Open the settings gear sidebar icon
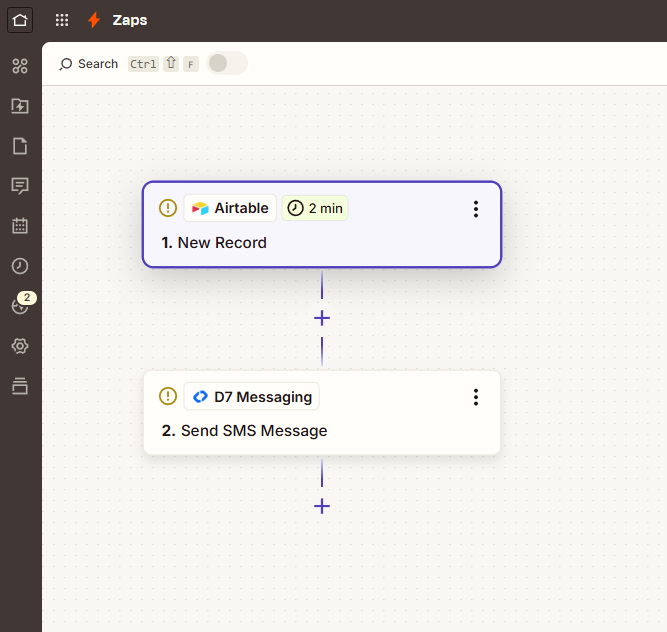Screen dimensions: 667x632 (20, 346)
